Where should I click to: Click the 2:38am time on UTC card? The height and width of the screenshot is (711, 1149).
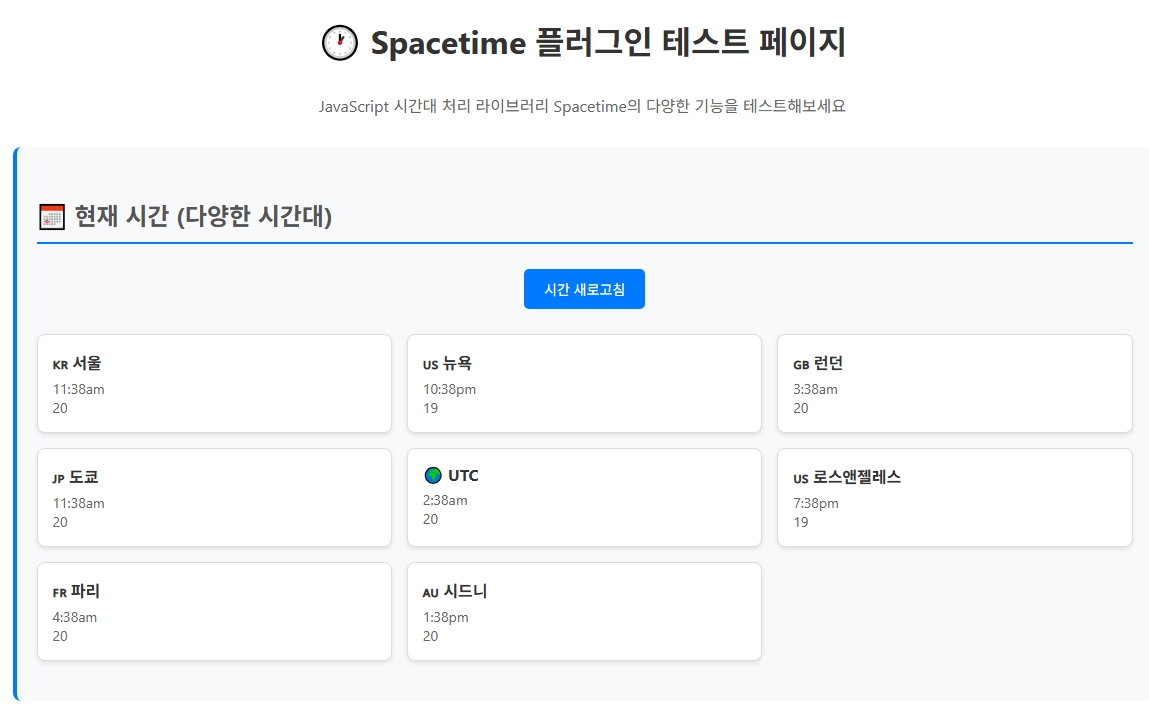(x=445, y=500)
